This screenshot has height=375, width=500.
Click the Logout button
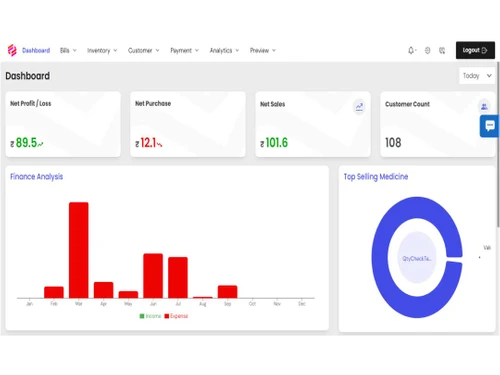[475, 50]
